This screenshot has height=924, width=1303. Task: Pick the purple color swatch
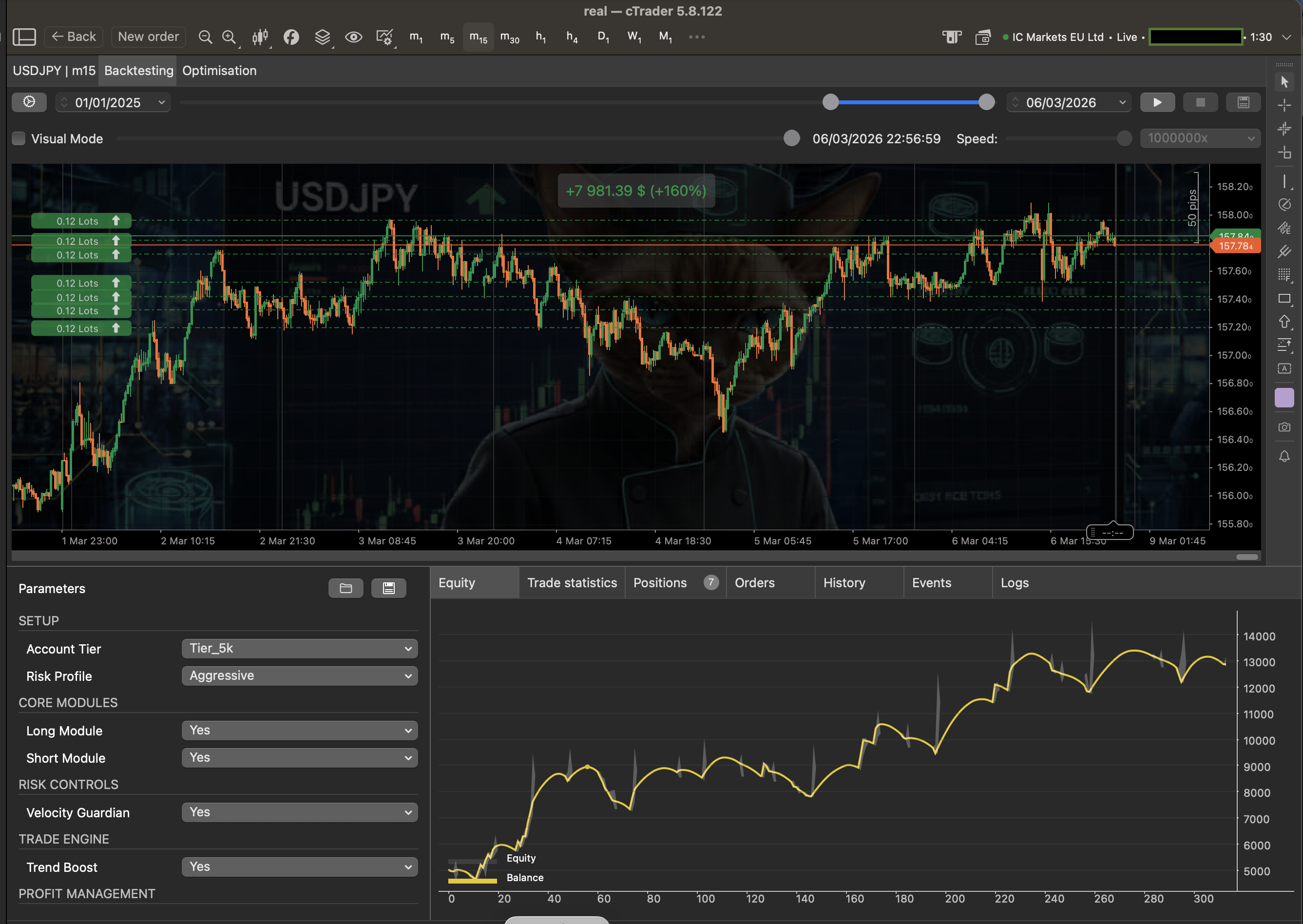1284,397
